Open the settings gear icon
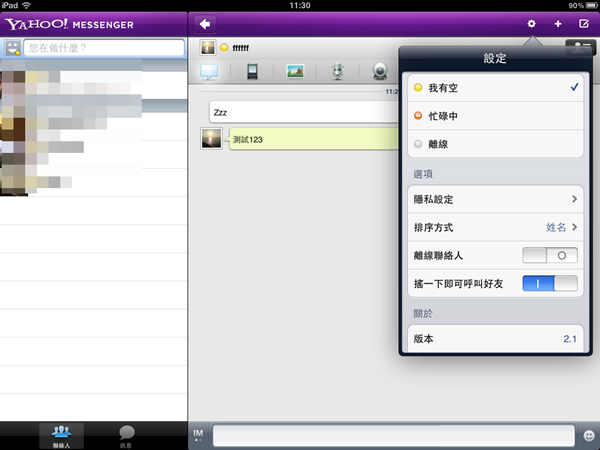 [531, 24]
